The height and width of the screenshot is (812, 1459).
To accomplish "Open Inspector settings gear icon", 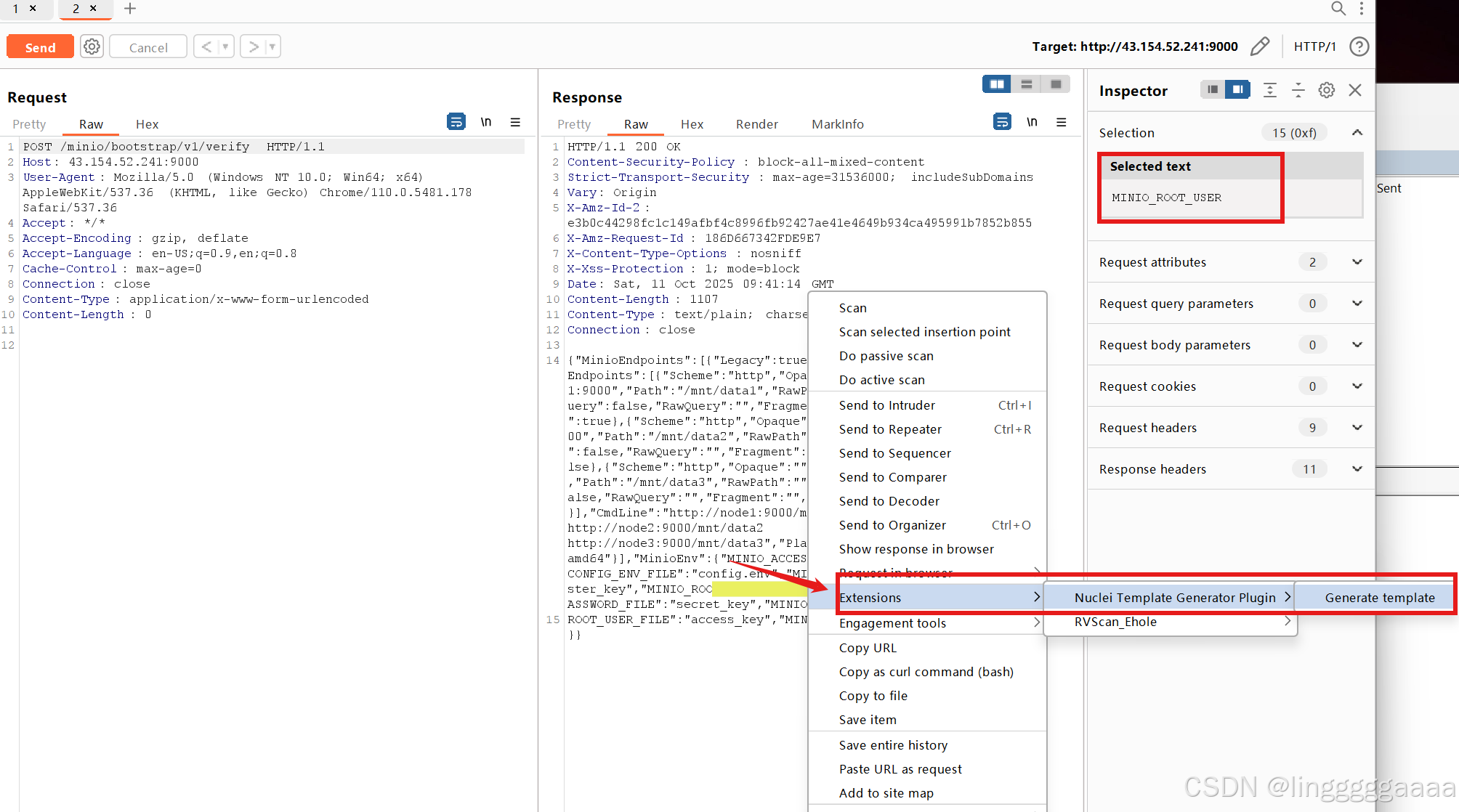I will 1327,90.
